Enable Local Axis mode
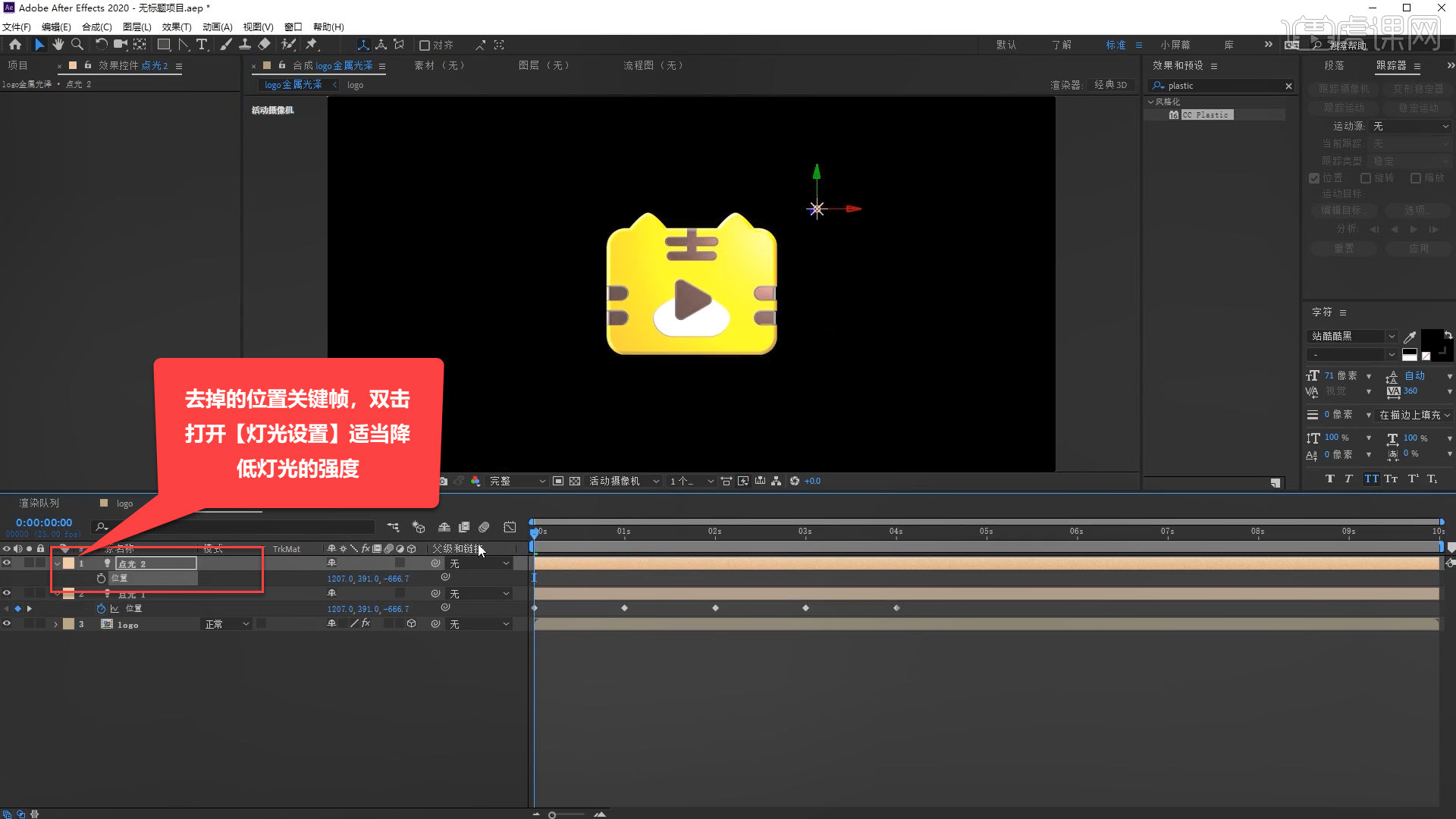The width and height of the screenshot is (1456, 819). coord(363,45)
